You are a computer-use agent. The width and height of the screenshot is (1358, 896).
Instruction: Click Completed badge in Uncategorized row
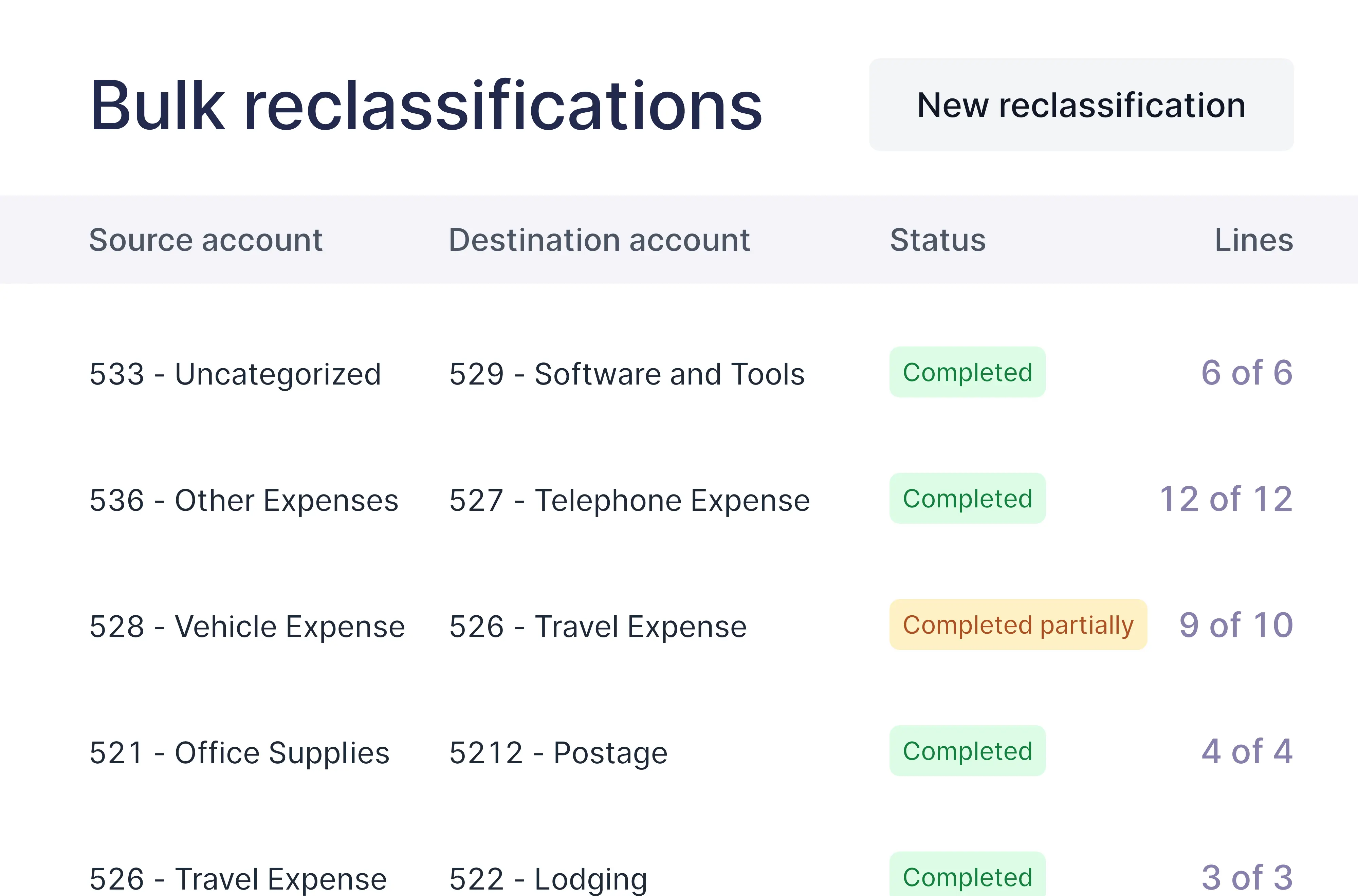pos(968,372)
